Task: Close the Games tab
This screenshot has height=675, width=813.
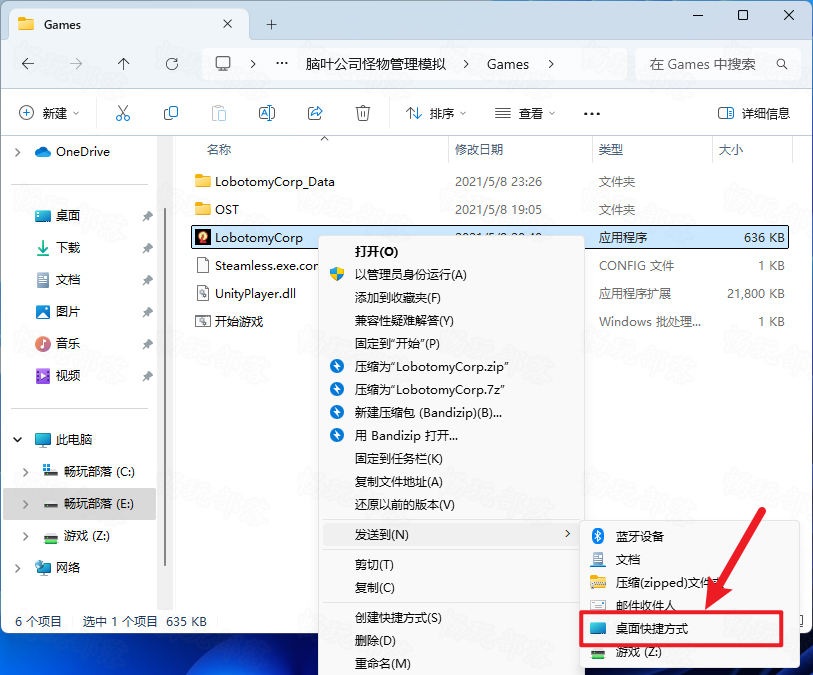Action: point(227,24)
